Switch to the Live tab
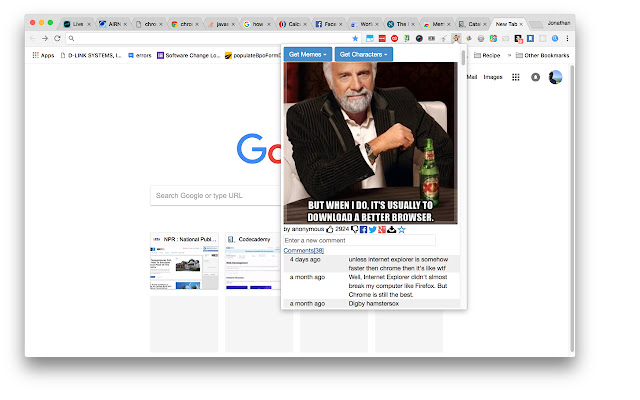 click(x=77, y=24)
